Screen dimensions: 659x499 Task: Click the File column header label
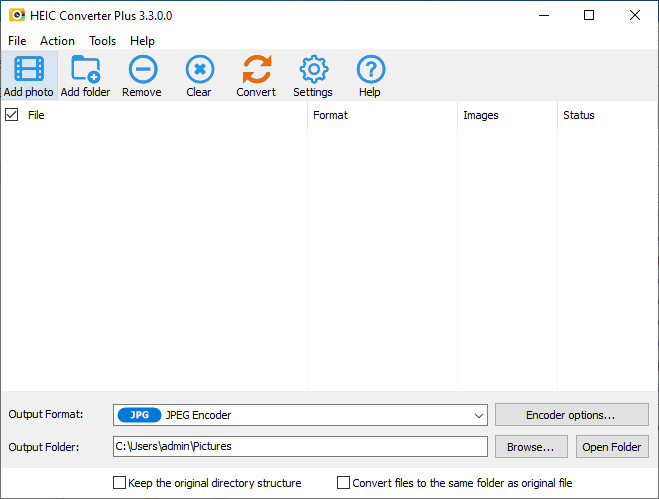click(x=36, y=115)
